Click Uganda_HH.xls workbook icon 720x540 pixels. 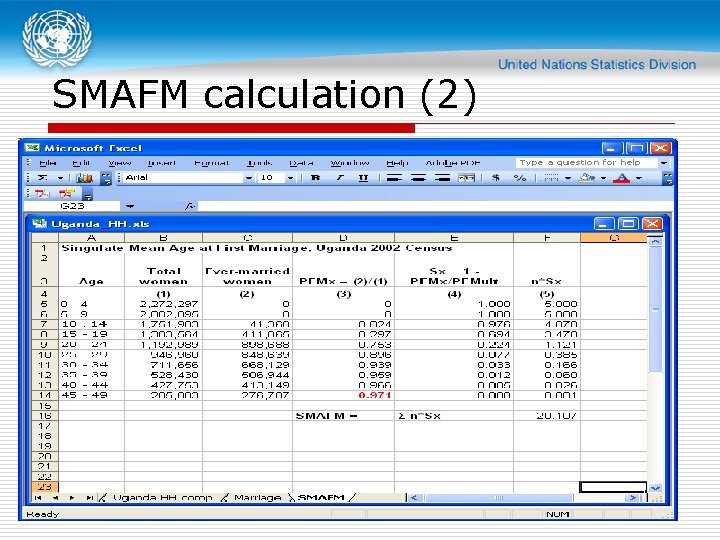[x=39, y=224]
